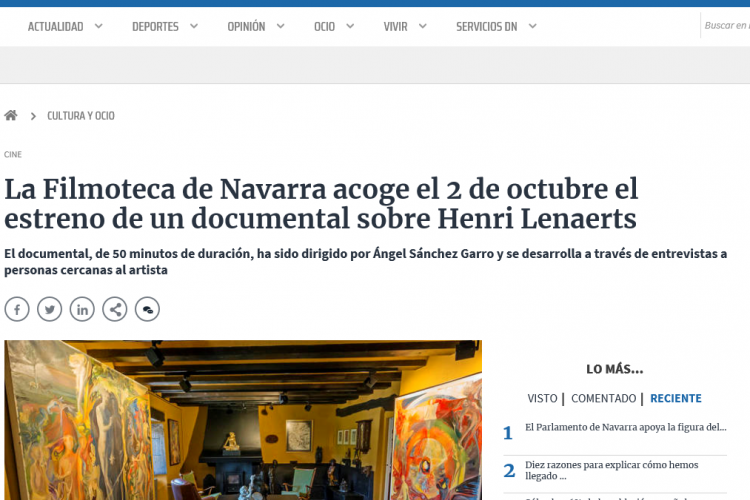Open the Servicios DN section
Screen dimensions: 750x500
486,27
